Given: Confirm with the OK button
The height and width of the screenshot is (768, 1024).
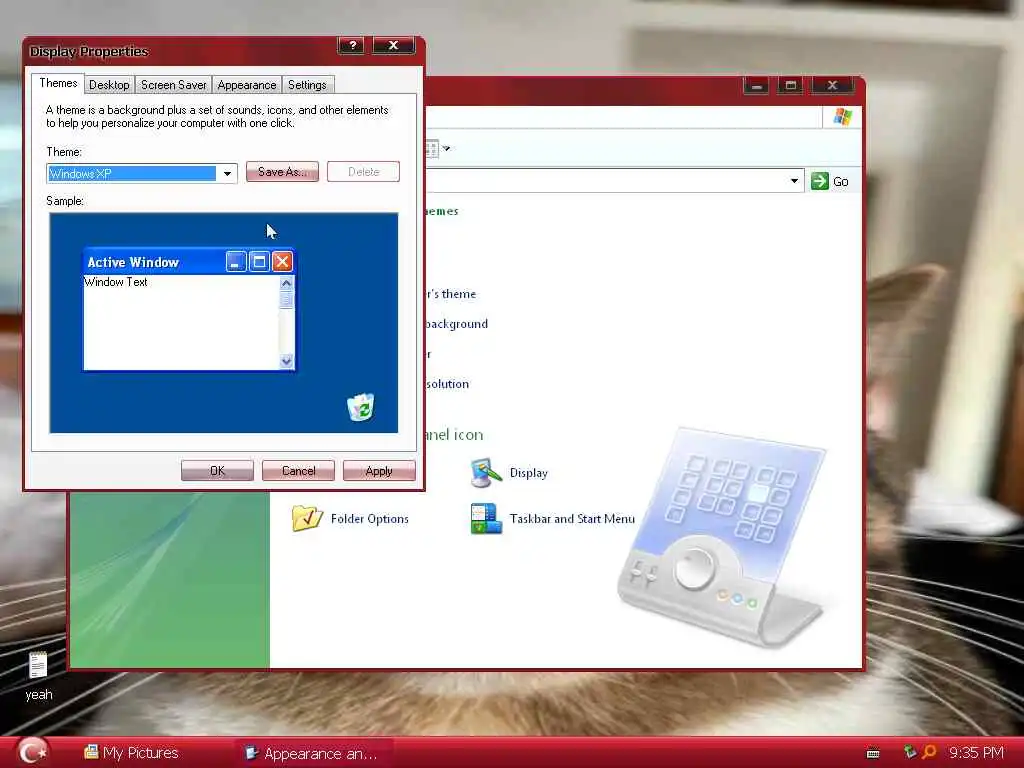Looking at the screenshot, I should point(217,470).
